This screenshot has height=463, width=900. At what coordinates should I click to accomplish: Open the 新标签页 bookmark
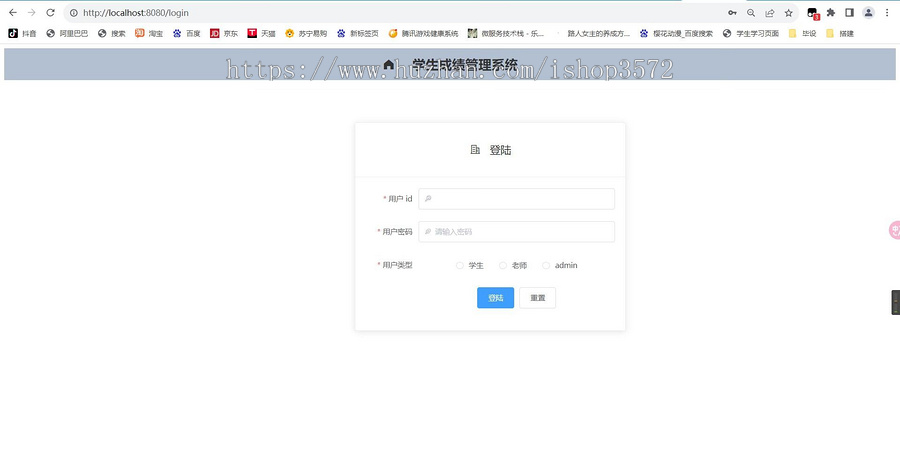coord(358,33)
